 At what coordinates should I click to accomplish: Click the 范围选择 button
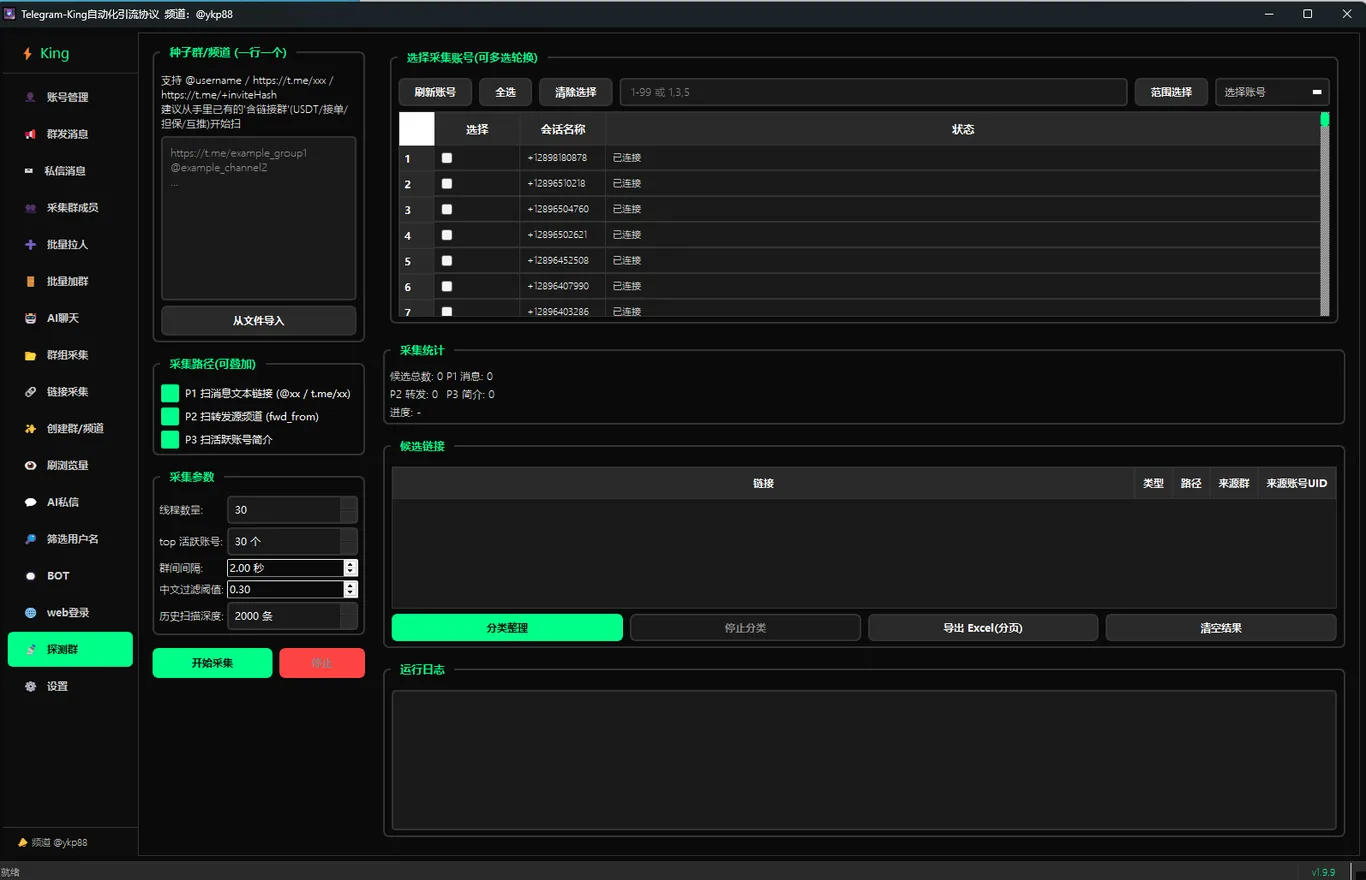click(x=1171, y=92)
